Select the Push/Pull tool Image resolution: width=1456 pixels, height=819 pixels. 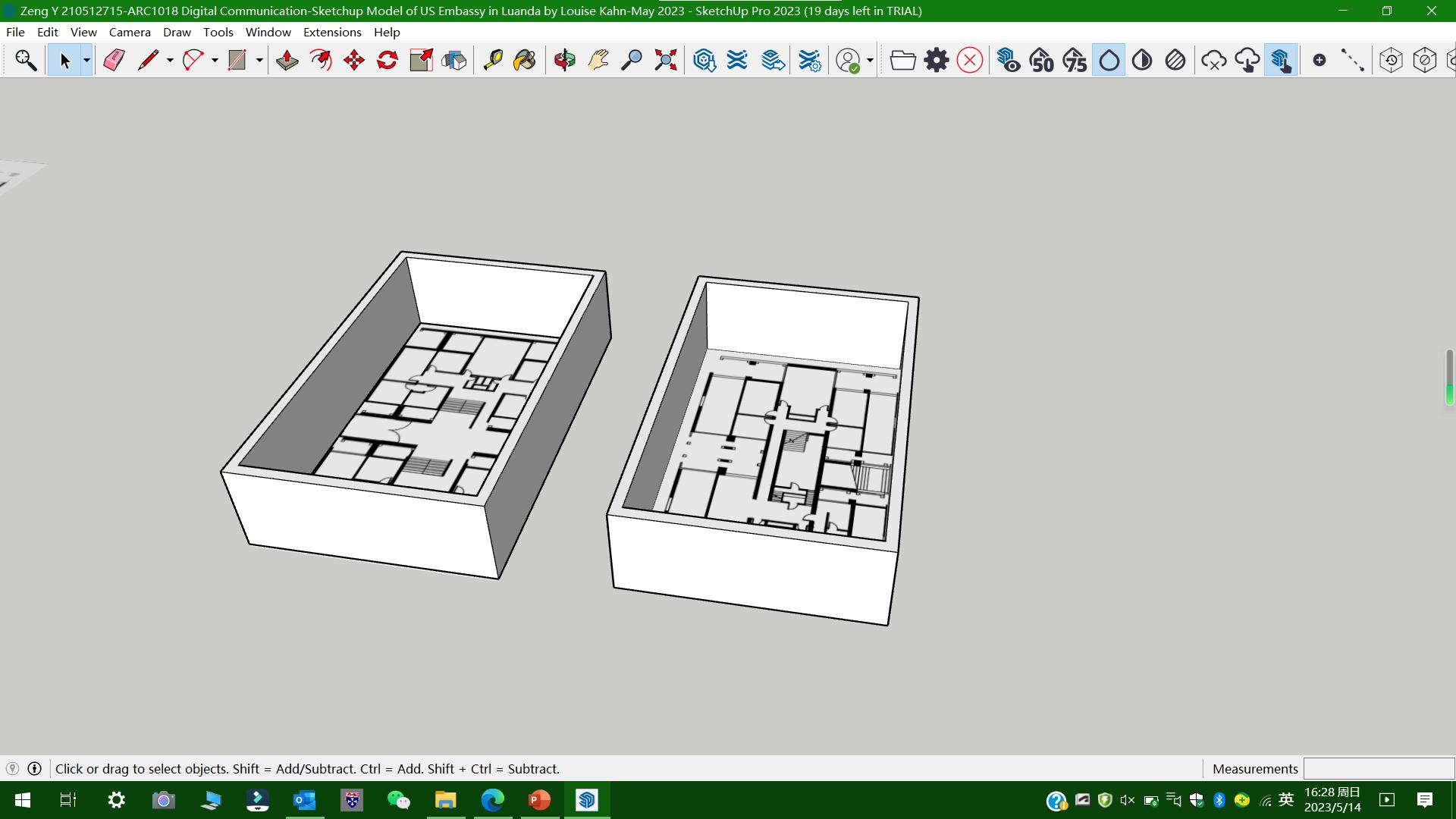click(287, 60)
